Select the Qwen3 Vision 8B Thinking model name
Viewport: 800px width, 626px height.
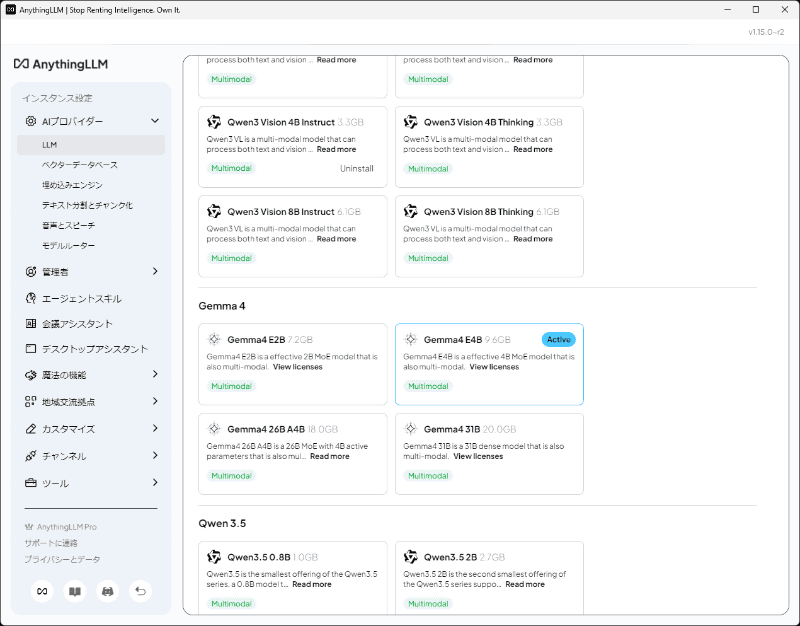pos(479,212)
